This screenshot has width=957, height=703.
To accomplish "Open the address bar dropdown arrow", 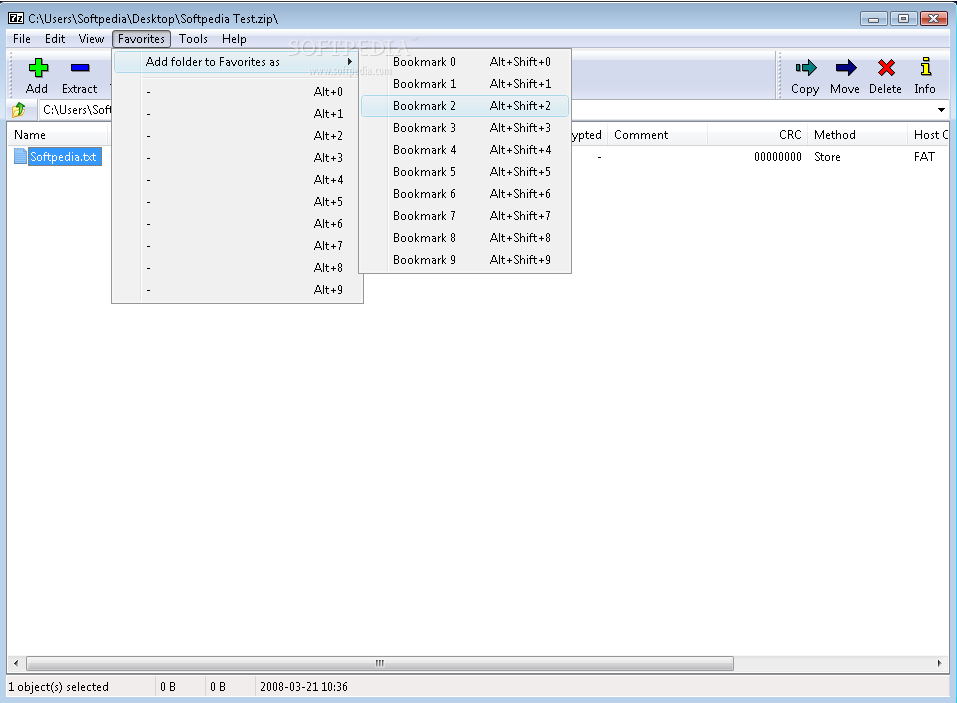I will [941, 110].
